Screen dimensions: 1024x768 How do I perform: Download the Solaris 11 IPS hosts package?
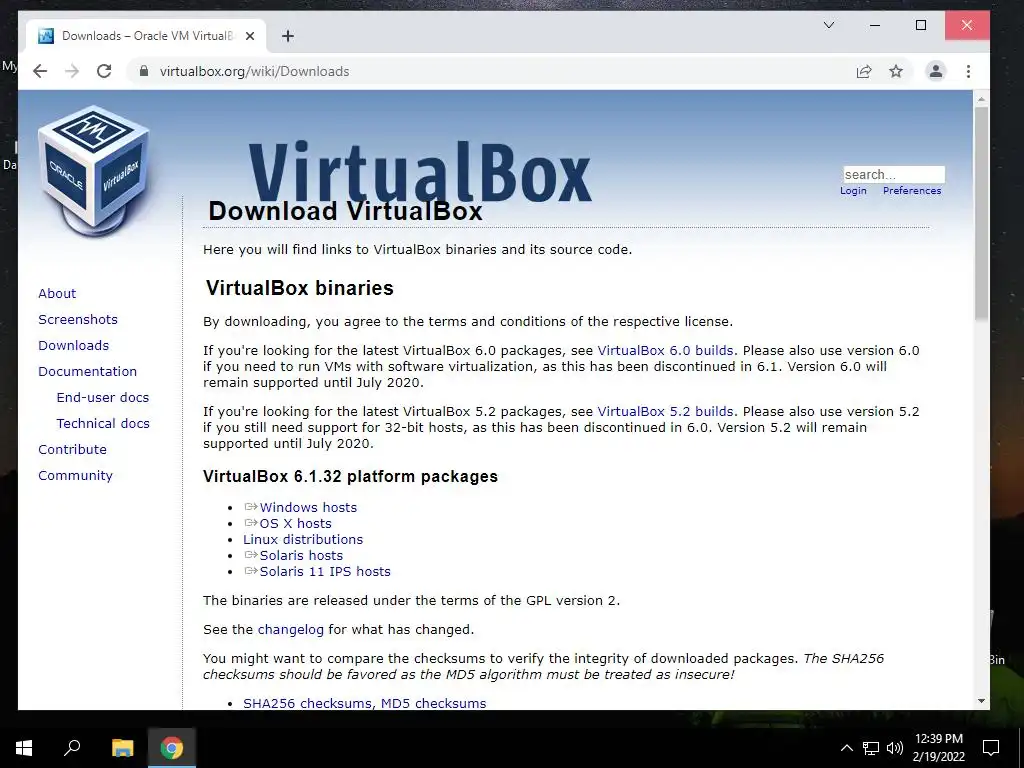325,571
